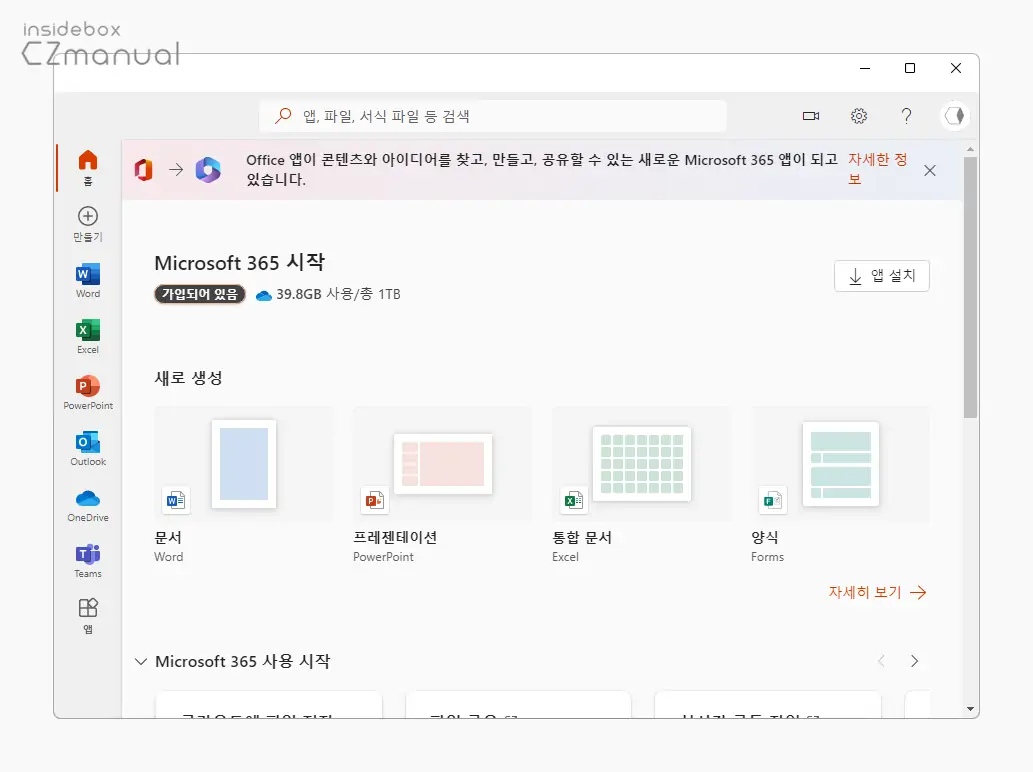Screen dimensions: 1033x772
Task: Create a new Word document thumbnail
Action: (244, 464)
